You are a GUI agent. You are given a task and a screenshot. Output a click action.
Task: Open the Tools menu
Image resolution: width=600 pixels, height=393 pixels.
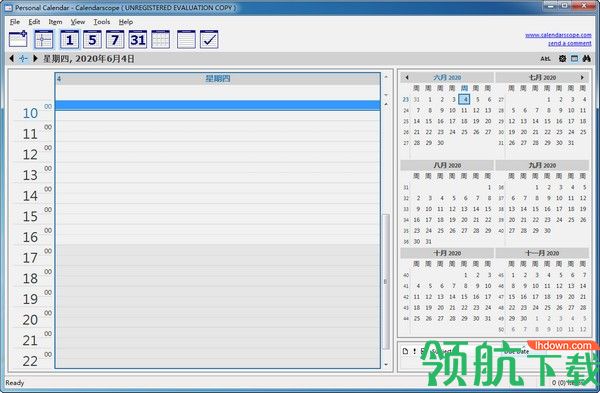pyautogui.click(x=102, y=22)
